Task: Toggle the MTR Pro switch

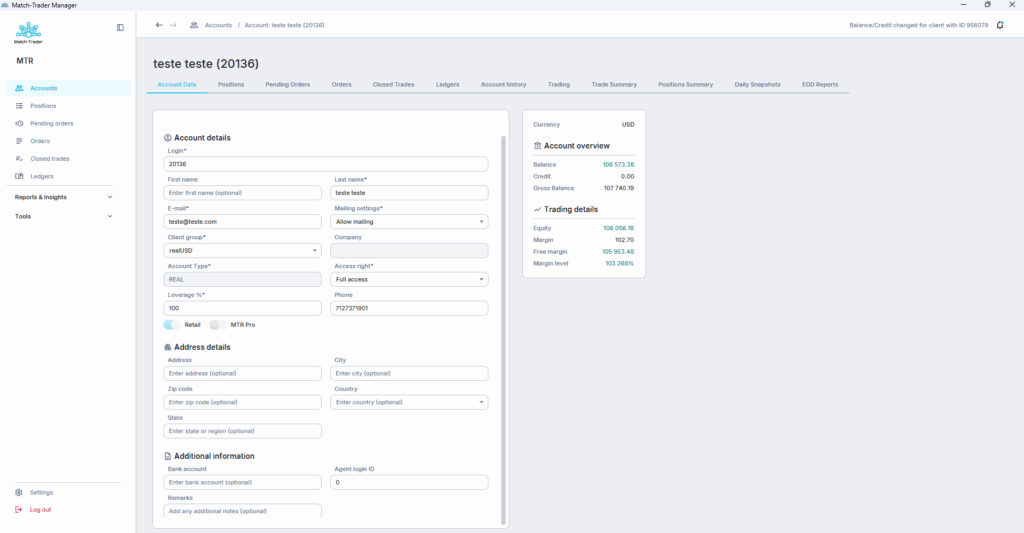Action: coord(217,325)
